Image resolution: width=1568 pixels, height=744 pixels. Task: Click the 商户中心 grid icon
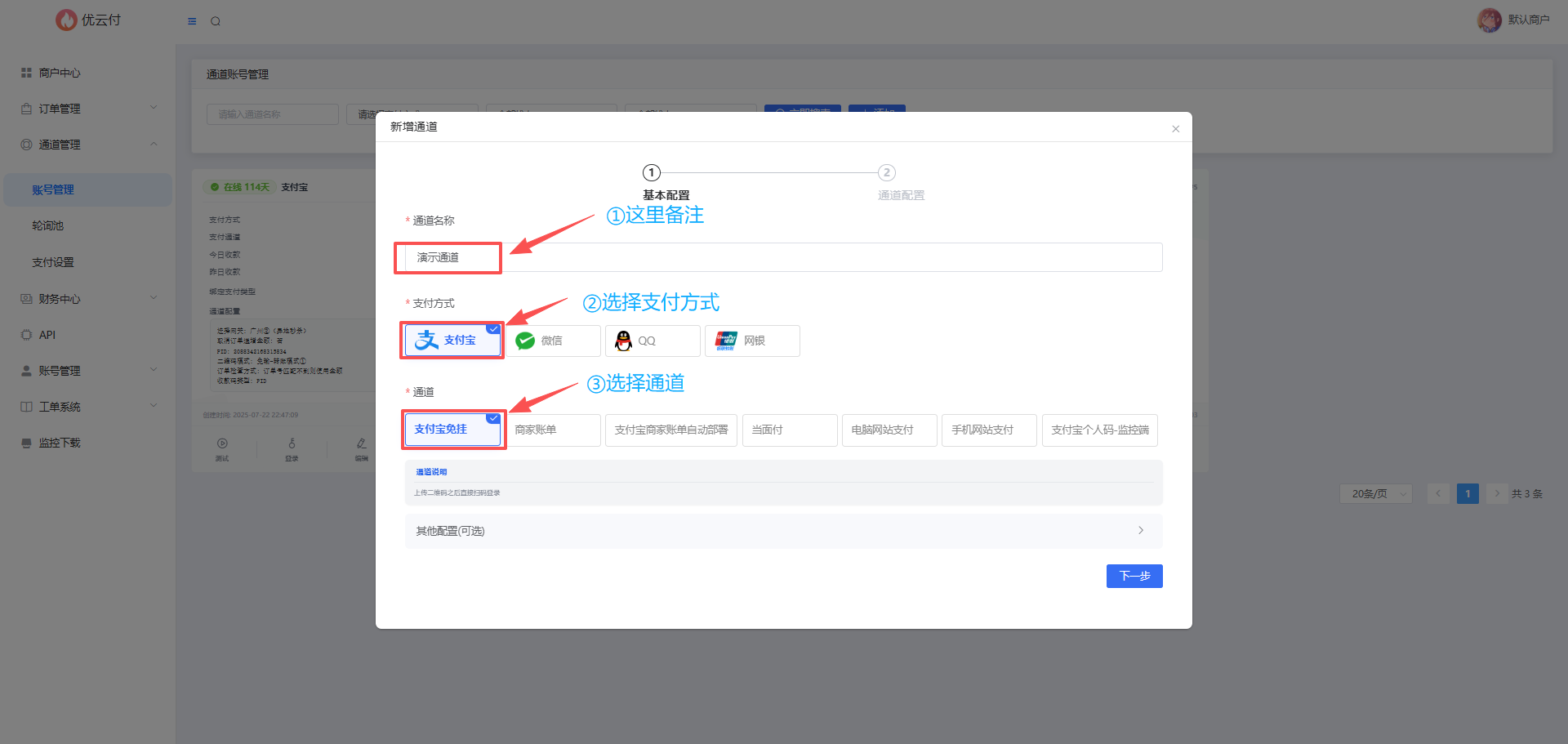26,73
